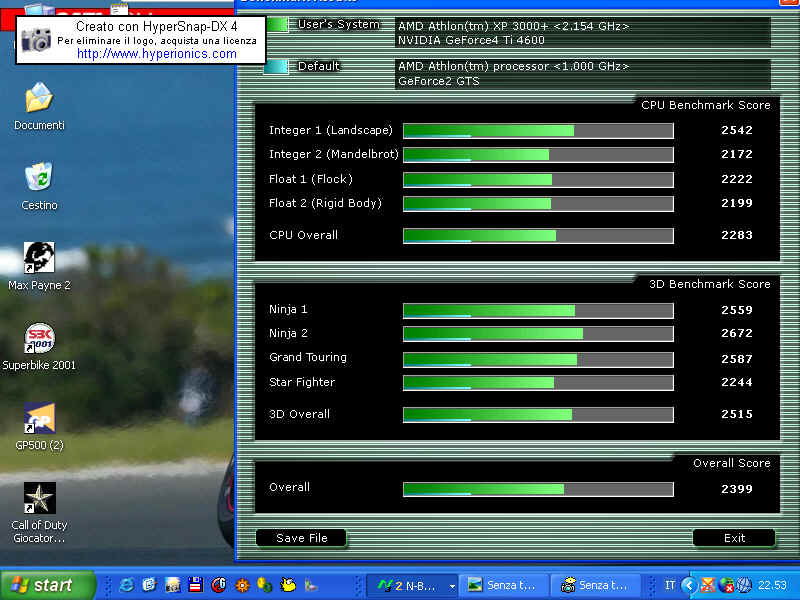
Task: Launch Internet Explorer from quick launch
Action: pyautogui.click(x=127, y=585)
